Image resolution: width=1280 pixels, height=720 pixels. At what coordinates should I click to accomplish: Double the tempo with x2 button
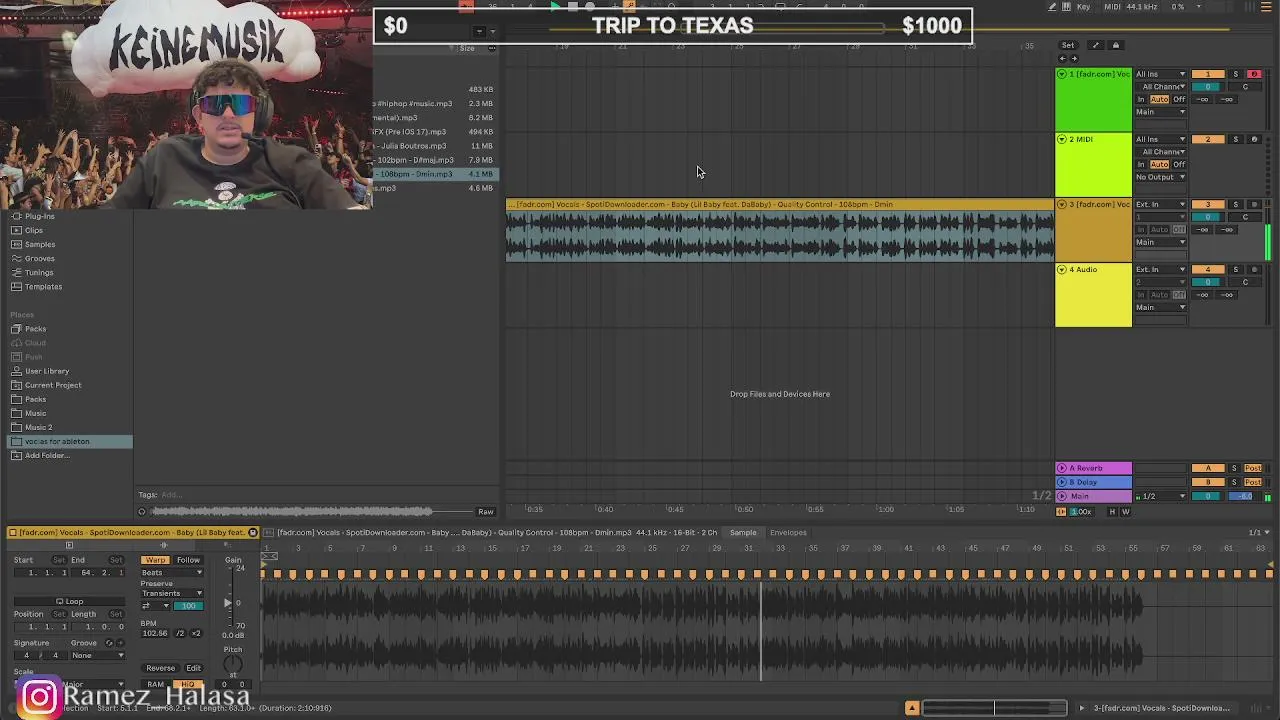(x=195, y=633)
